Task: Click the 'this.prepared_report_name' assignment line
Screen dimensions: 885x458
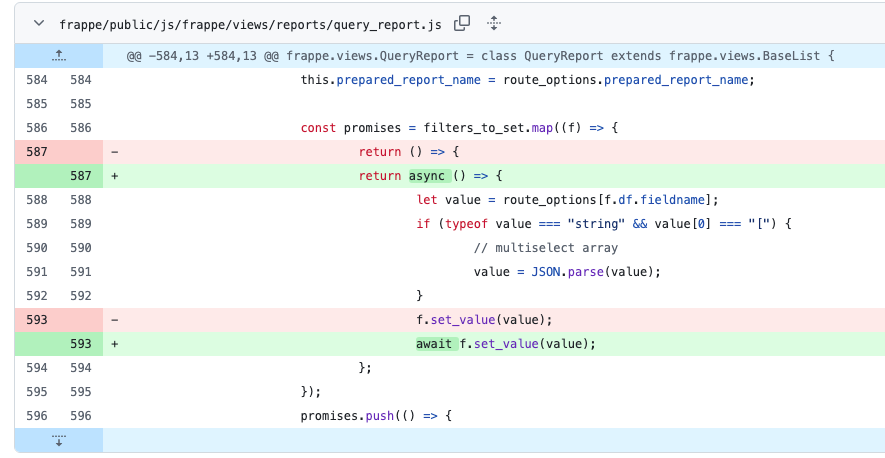Action: pyautogui.click(x=528, y=80)
